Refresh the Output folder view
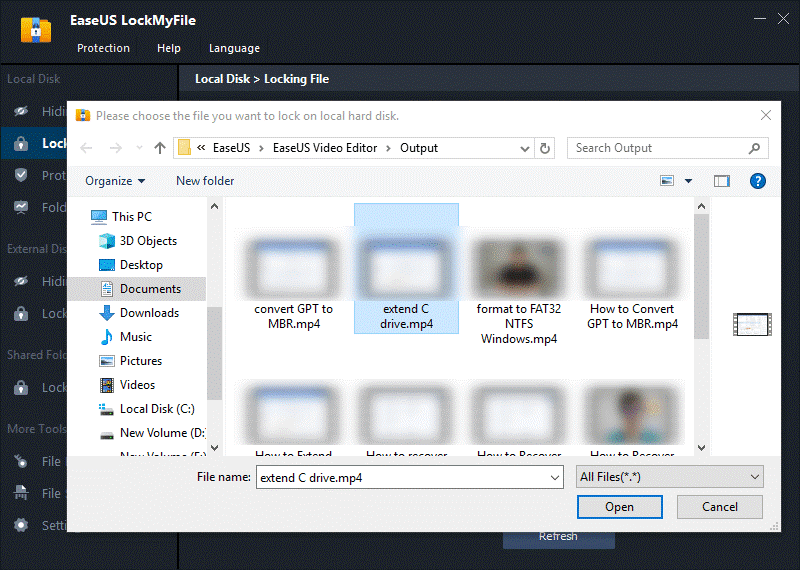Viewport: 800px width, 570px height. tap(544, 148)
